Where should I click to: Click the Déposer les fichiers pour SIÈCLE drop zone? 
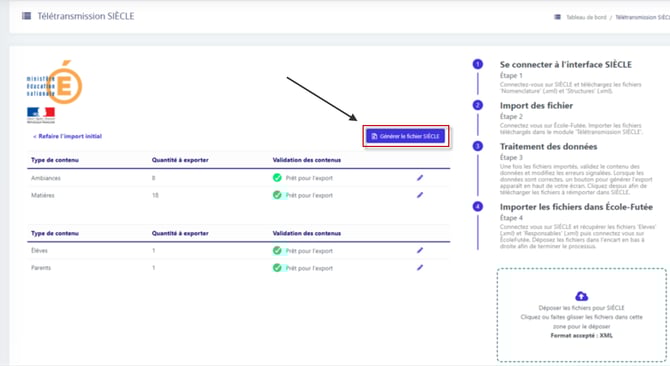click(582, 315)
